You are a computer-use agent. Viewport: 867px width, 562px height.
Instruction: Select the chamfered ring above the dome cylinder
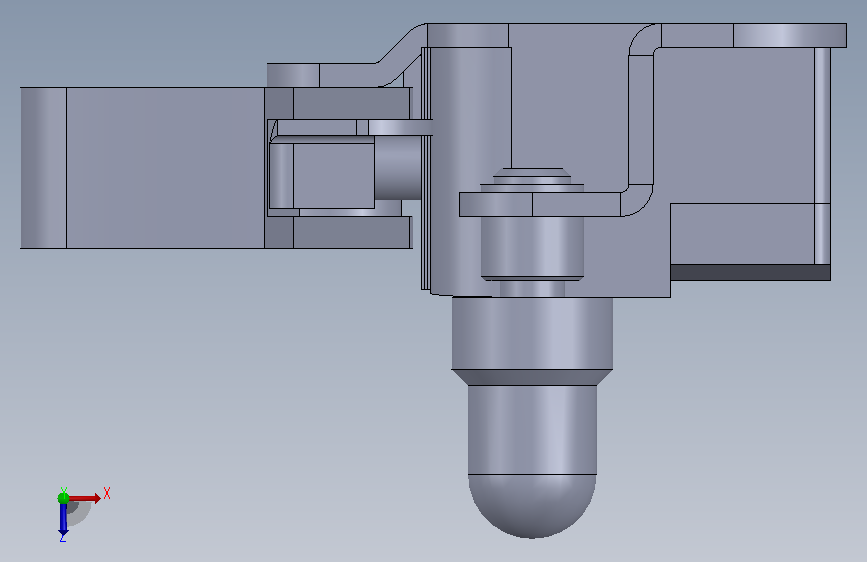(532, 377)
